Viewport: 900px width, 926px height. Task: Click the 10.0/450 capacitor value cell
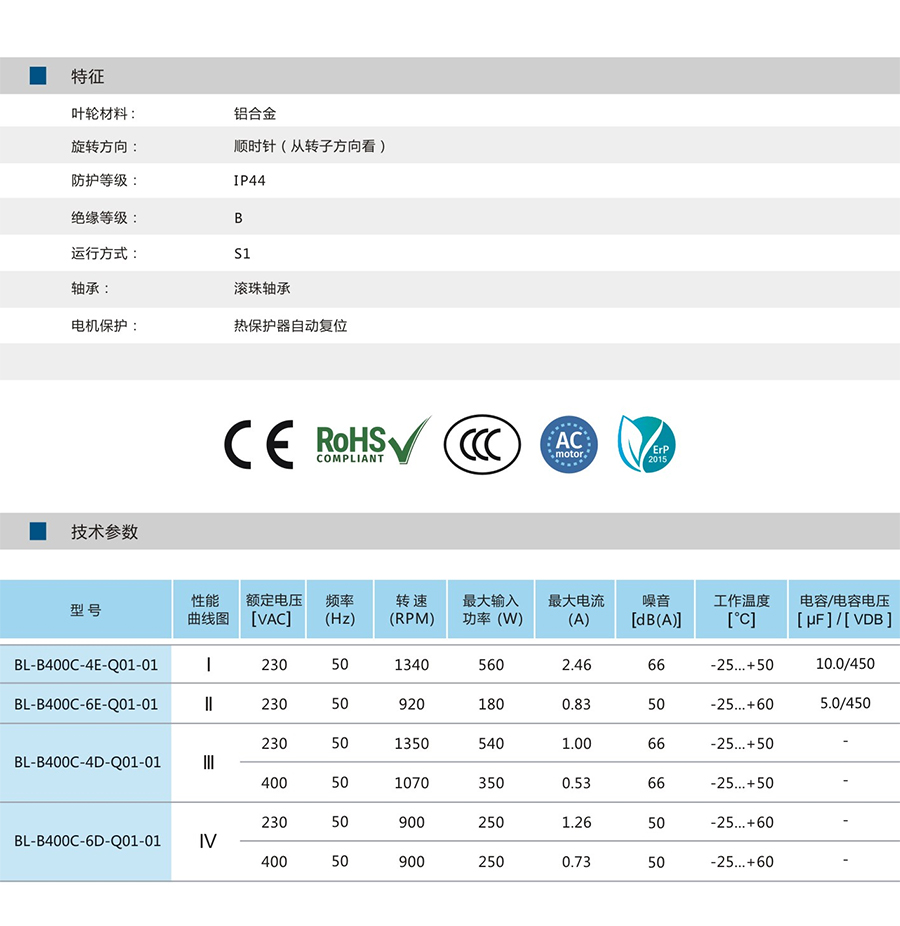pos(845,664)
